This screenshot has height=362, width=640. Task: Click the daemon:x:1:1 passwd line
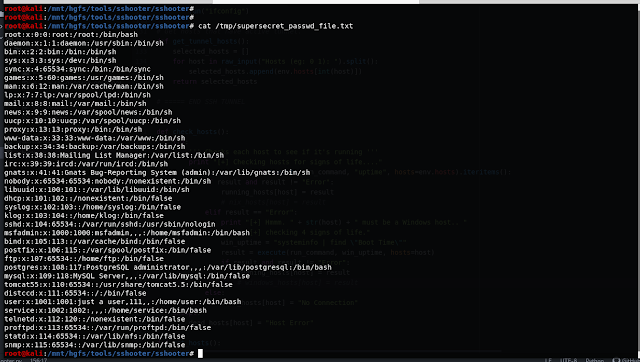[84, 43]
